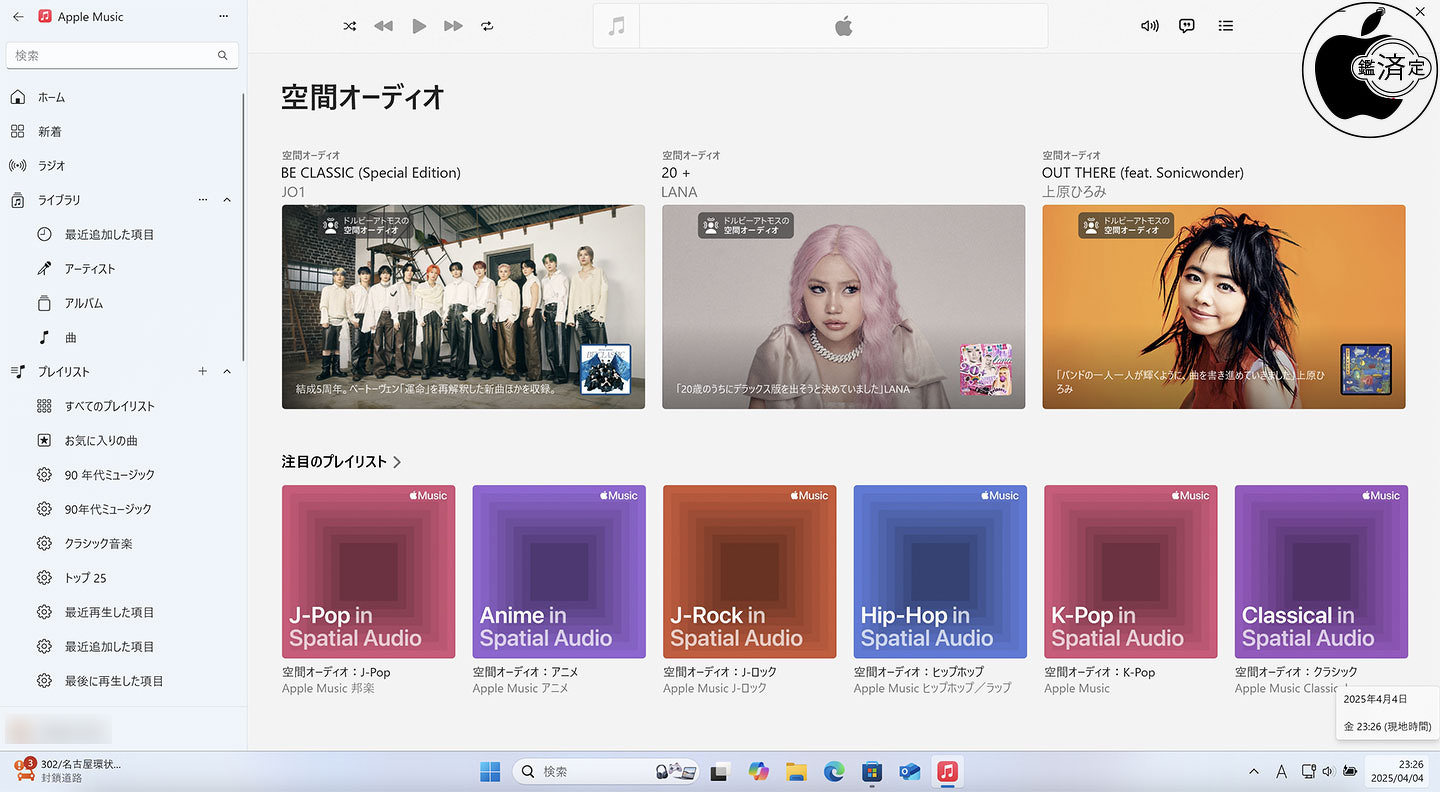
Task: Add a new playlist with the plus button
Action: (x=203, y=372)
